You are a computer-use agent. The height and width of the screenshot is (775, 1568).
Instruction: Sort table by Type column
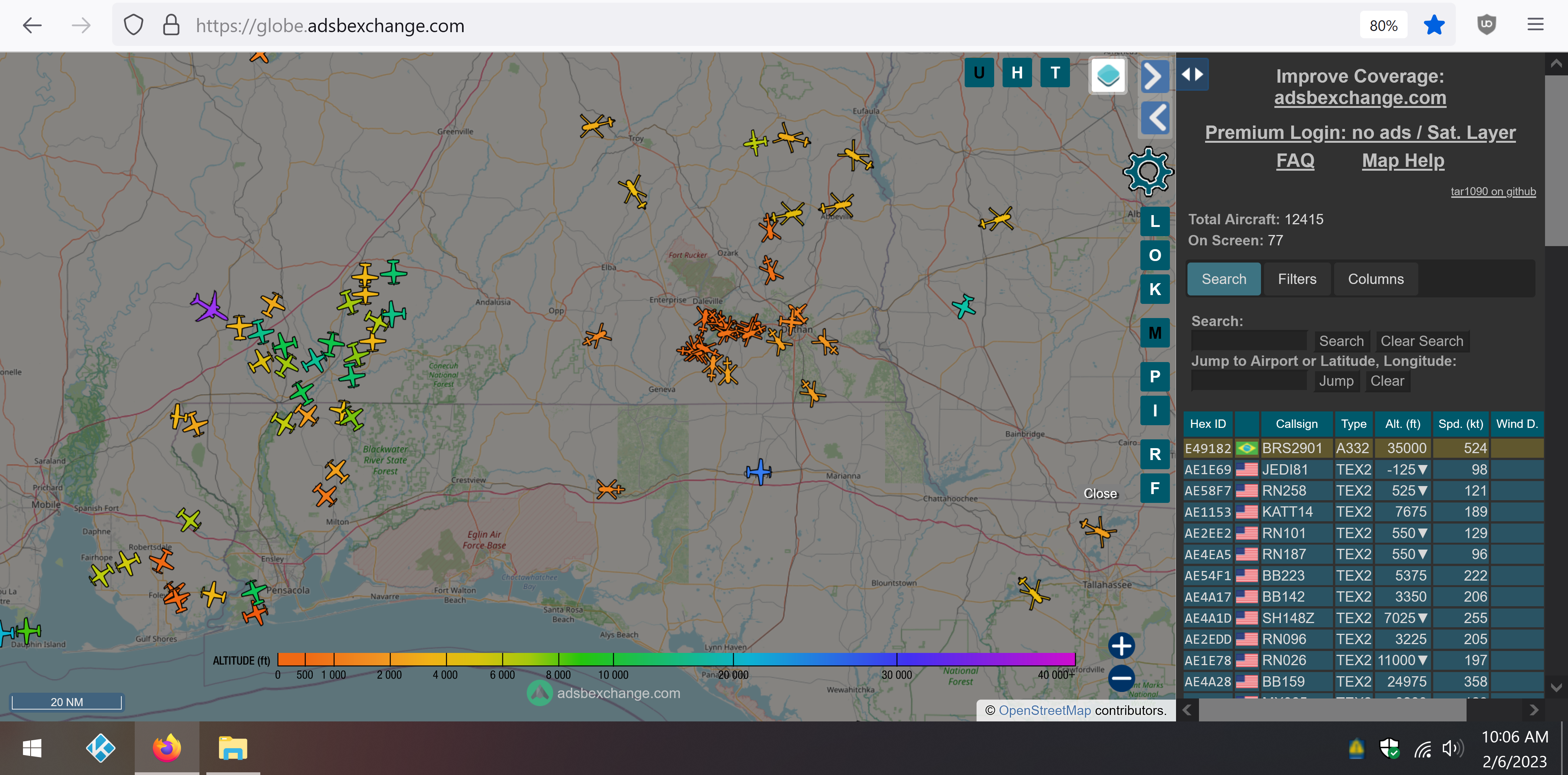point(1353,424)
